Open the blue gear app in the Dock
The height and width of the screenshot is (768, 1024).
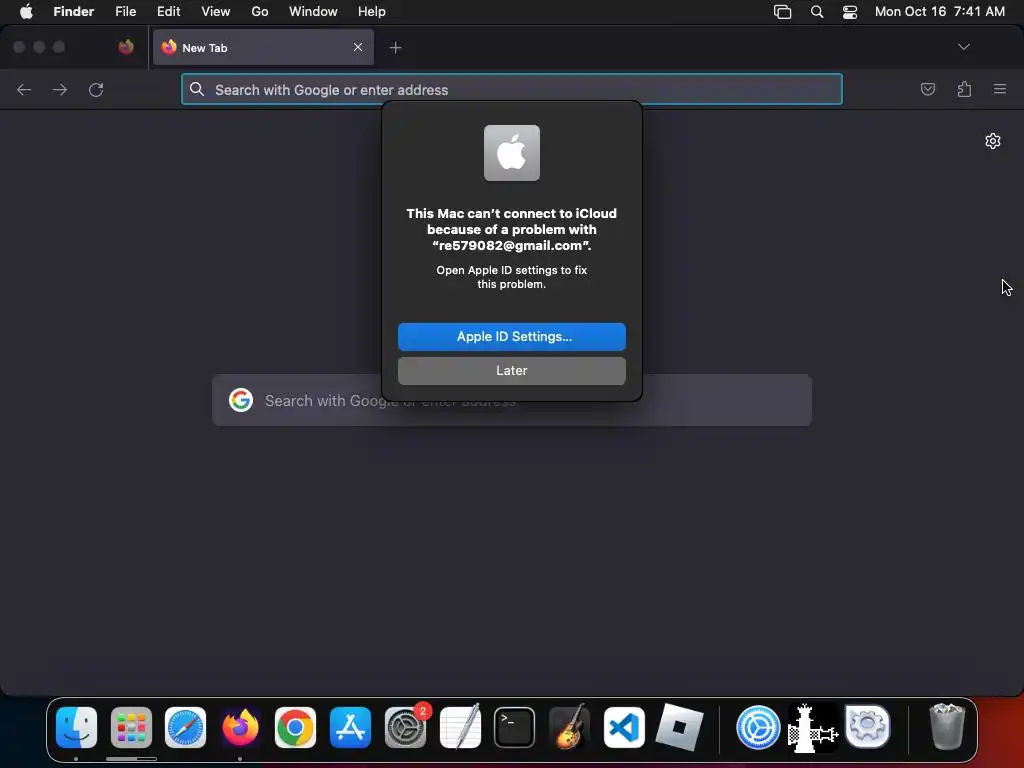[x=758, y=727]
